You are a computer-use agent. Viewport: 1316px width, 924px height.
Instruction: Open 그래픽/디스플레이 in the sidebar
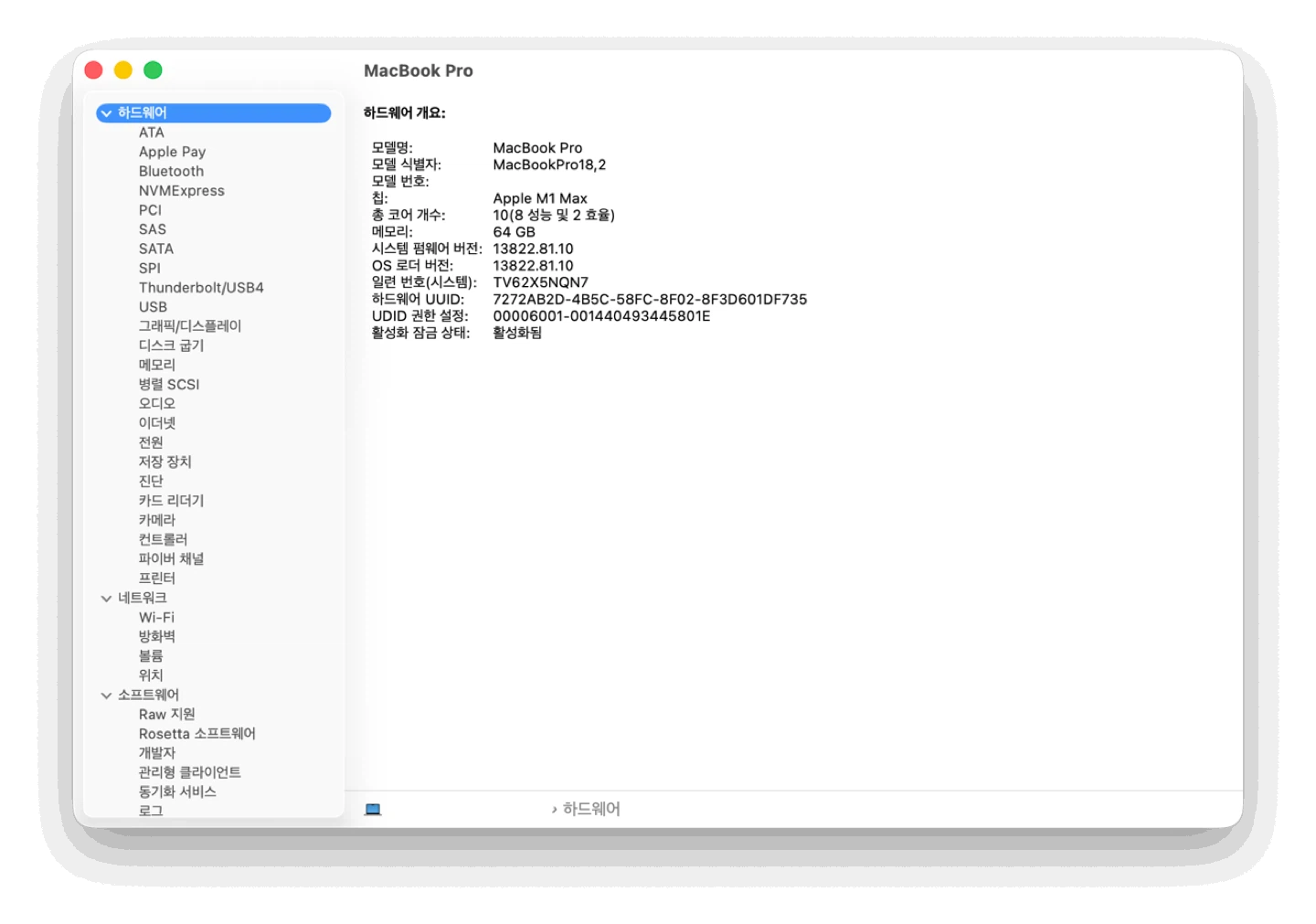pyautogui.click(x=190, y=326)
